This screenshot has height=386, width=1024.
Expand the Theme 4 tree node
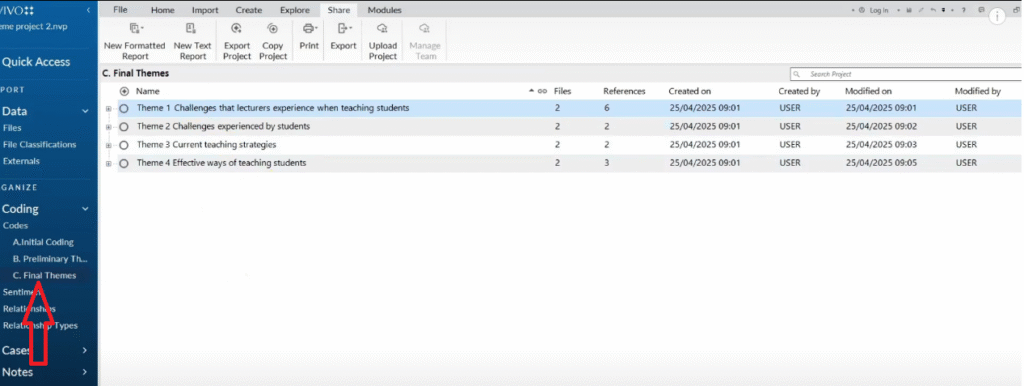[x=108, y=163]
